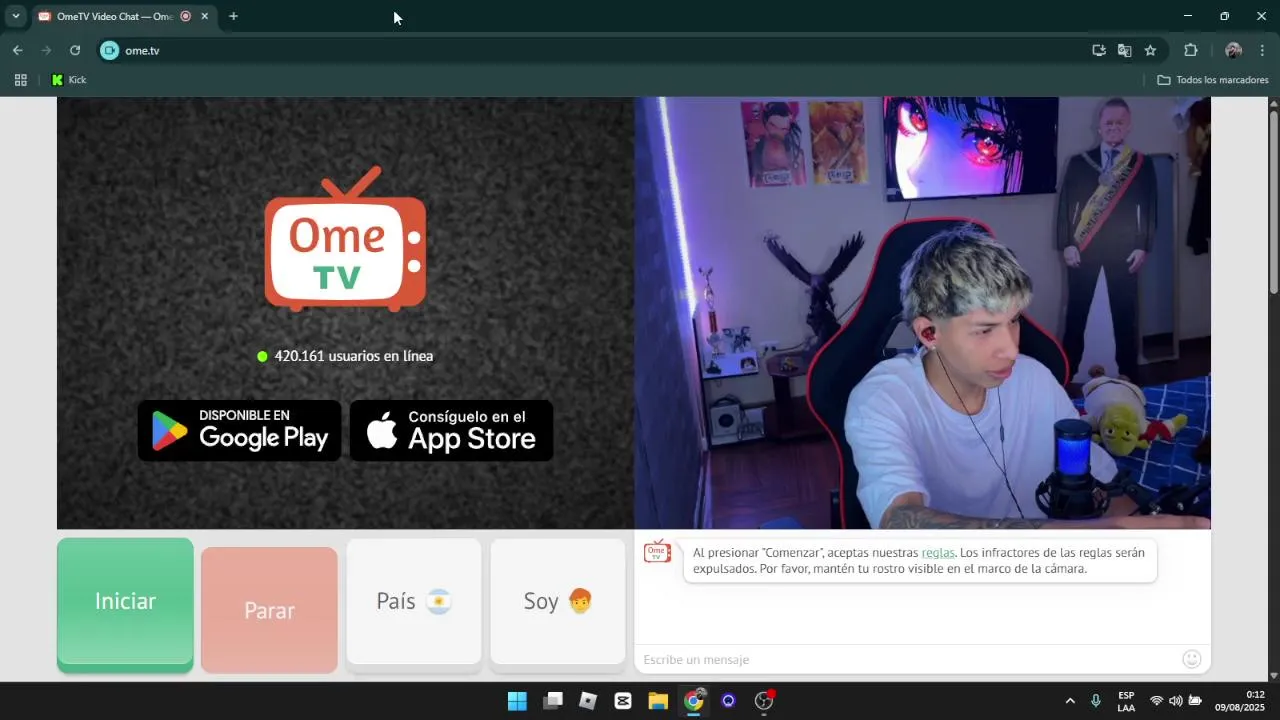This screenshot has height=720, width=1280.
Task: Open Todos los marcadores folder
Action: click(1212, 80)
